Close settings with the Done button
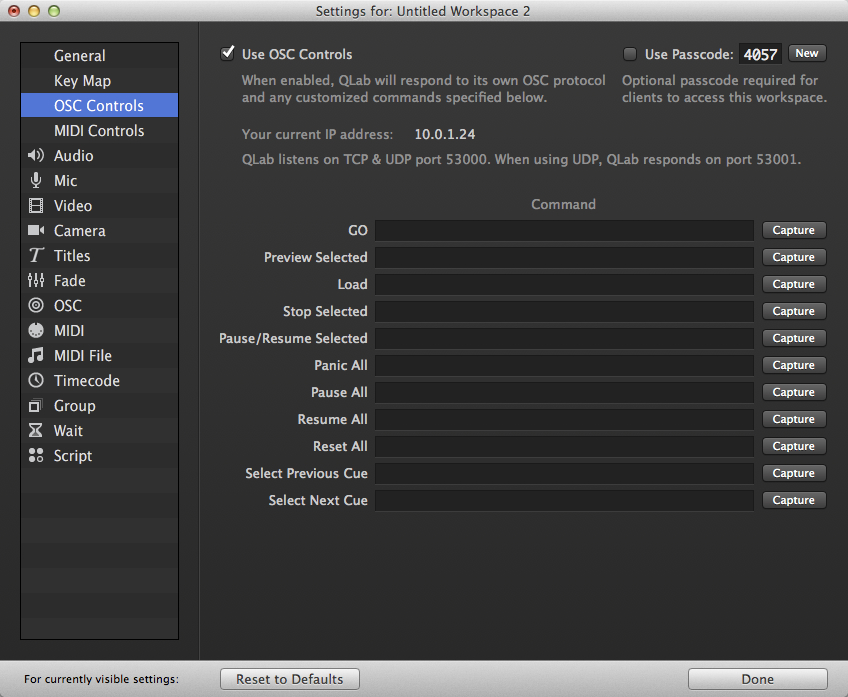The image size is (848, 697). pyautogui.click(x=757, y=679)
